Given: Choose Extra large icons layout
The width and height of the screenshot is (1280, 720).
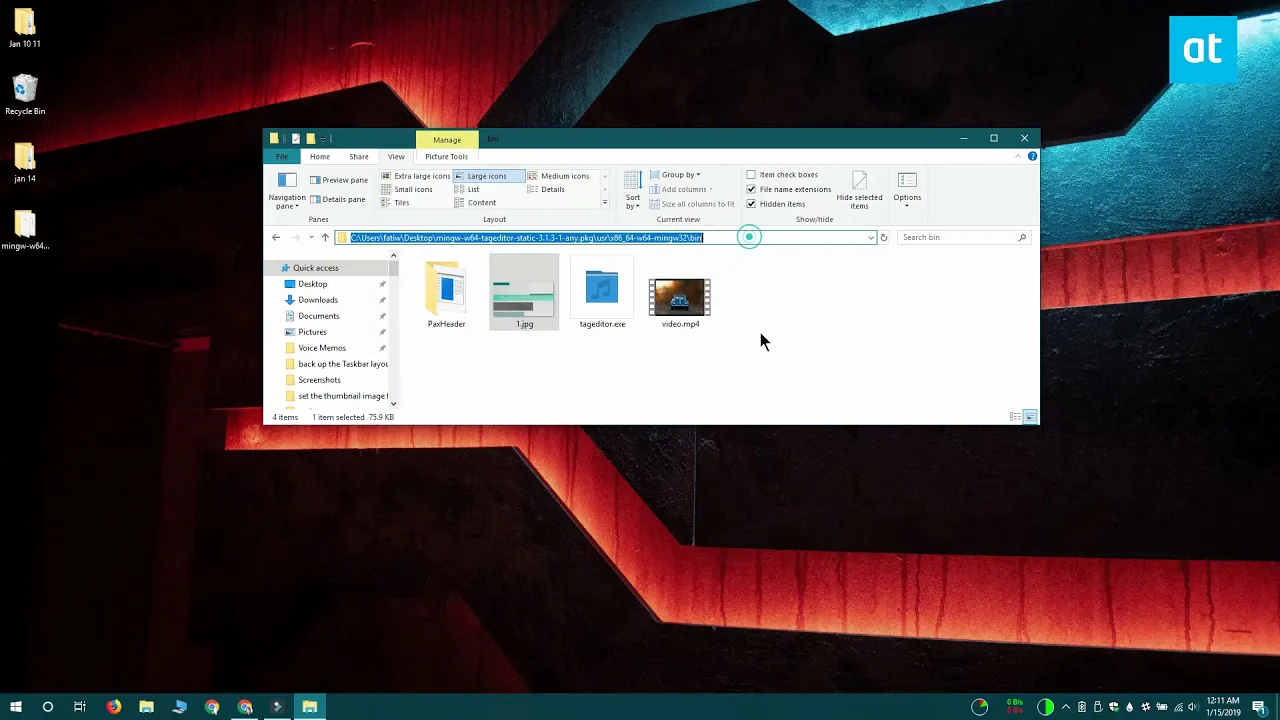Looking at the screenshot, I should (x=416, y=176).
